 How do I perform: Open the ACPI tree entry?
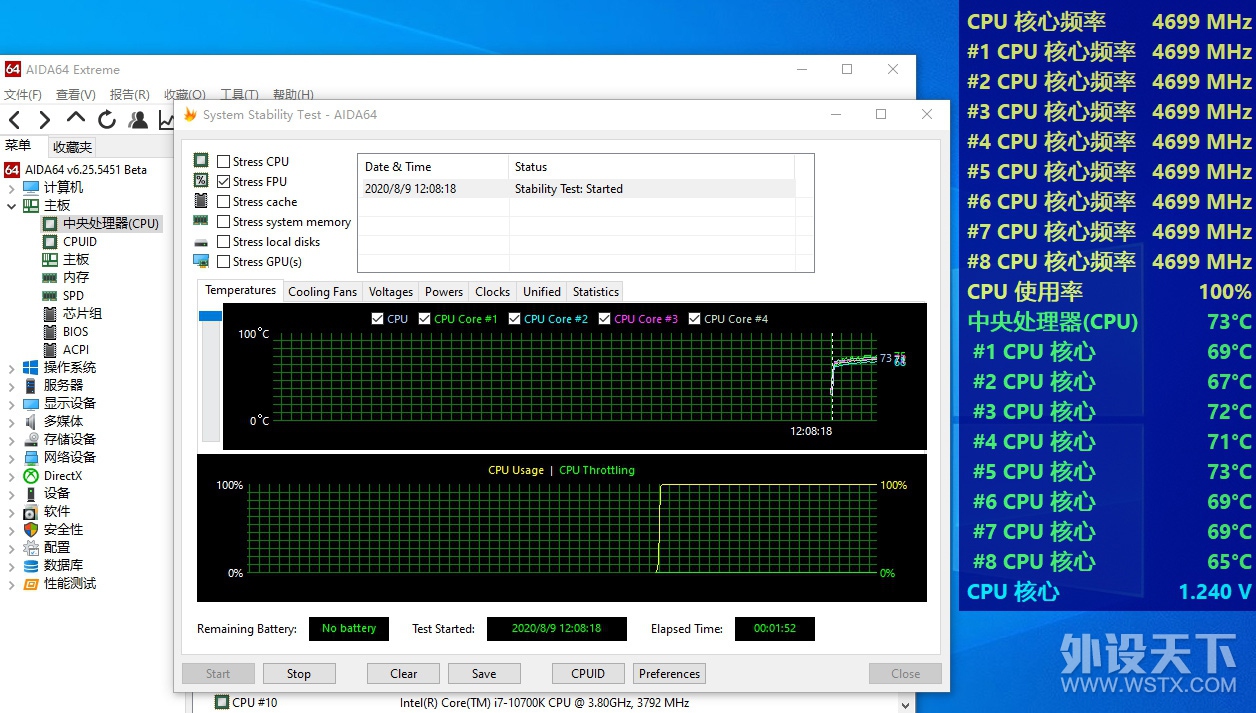(x=76, y=349)
